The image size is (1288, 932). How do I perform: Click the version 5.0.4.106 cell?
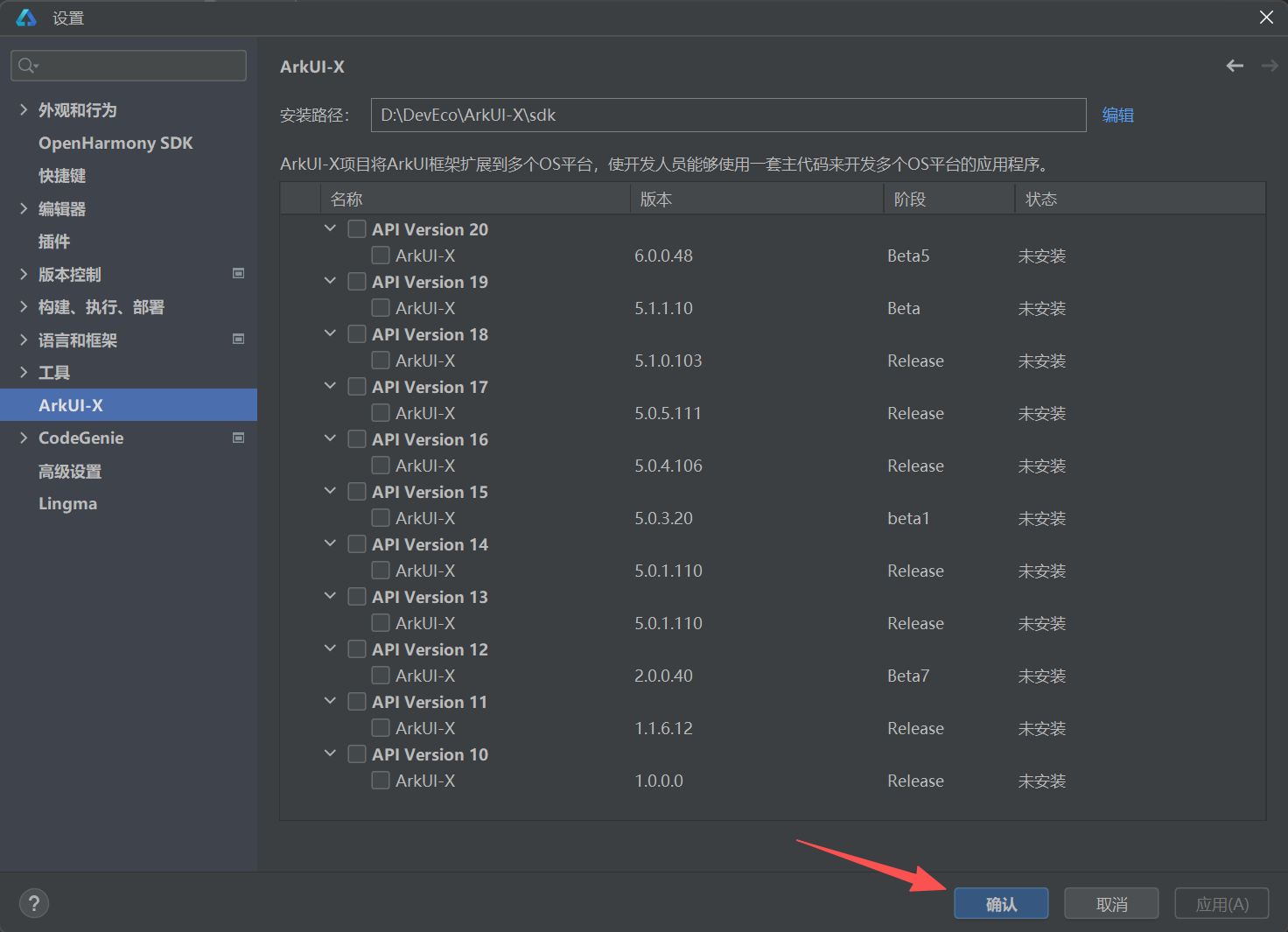(668, 466)
